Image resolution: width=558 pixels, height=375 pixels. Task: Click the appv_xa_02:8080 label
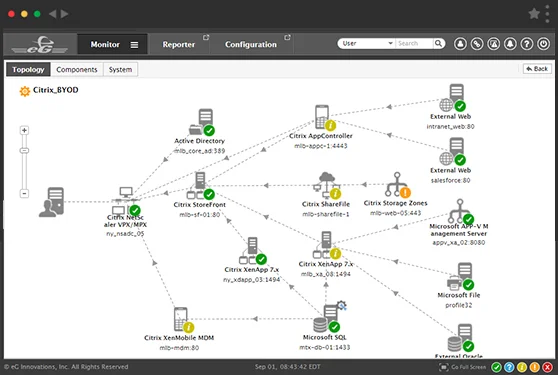pyautogui.click(x=459, y=243)
